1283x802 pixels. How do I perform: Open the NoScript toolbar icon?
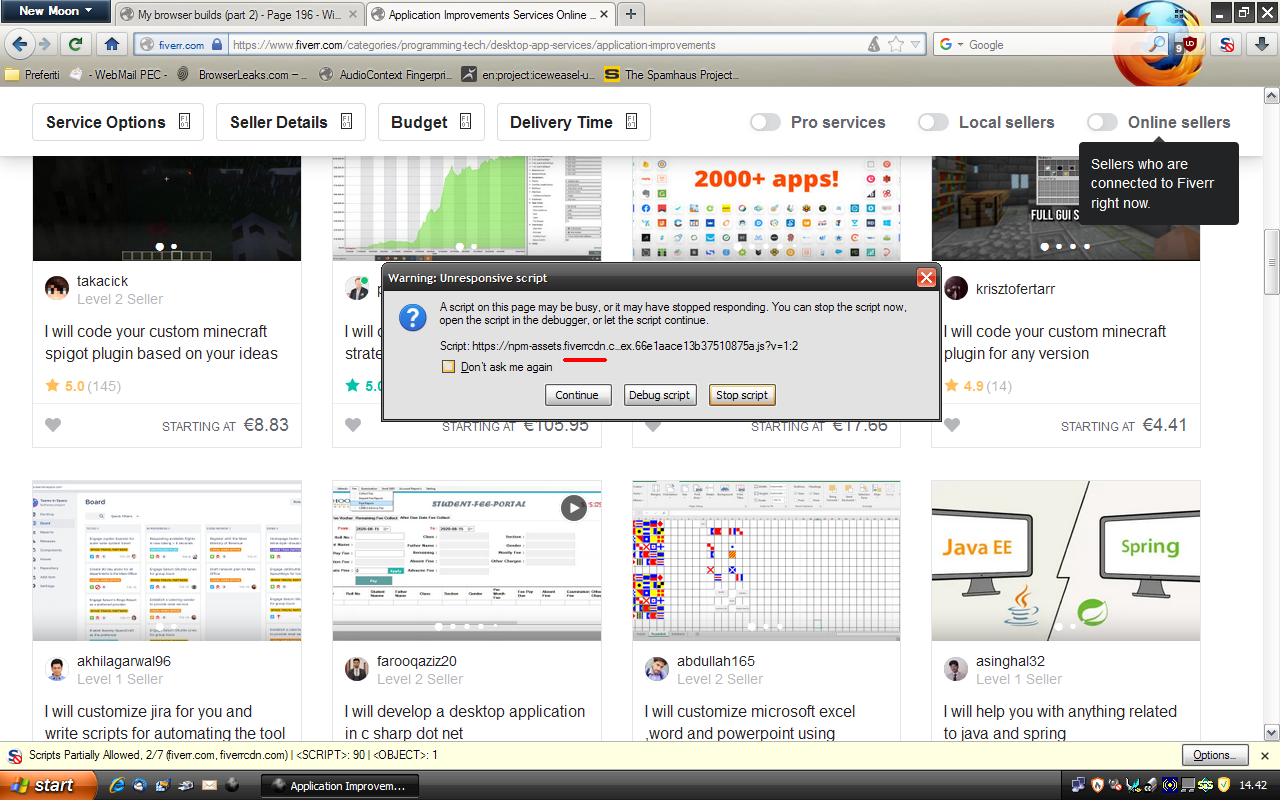click(x=1227, y=44)
